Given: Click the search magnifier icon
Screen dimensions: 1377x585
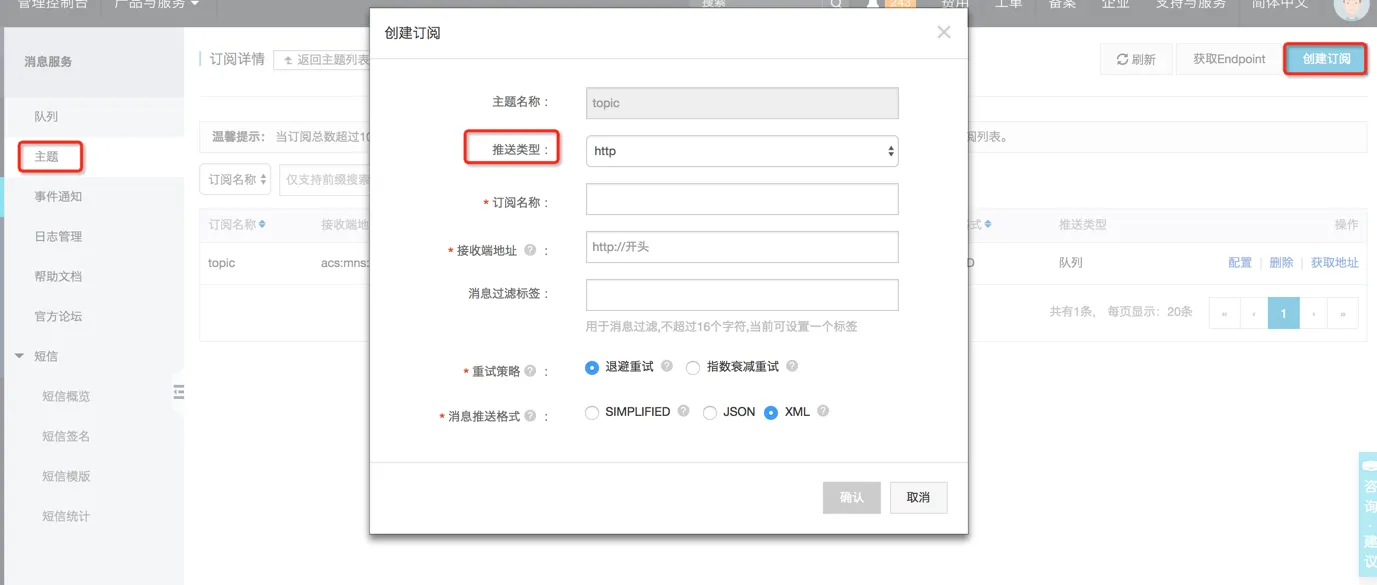Looking at the screenshot, I should coord(836,5).
